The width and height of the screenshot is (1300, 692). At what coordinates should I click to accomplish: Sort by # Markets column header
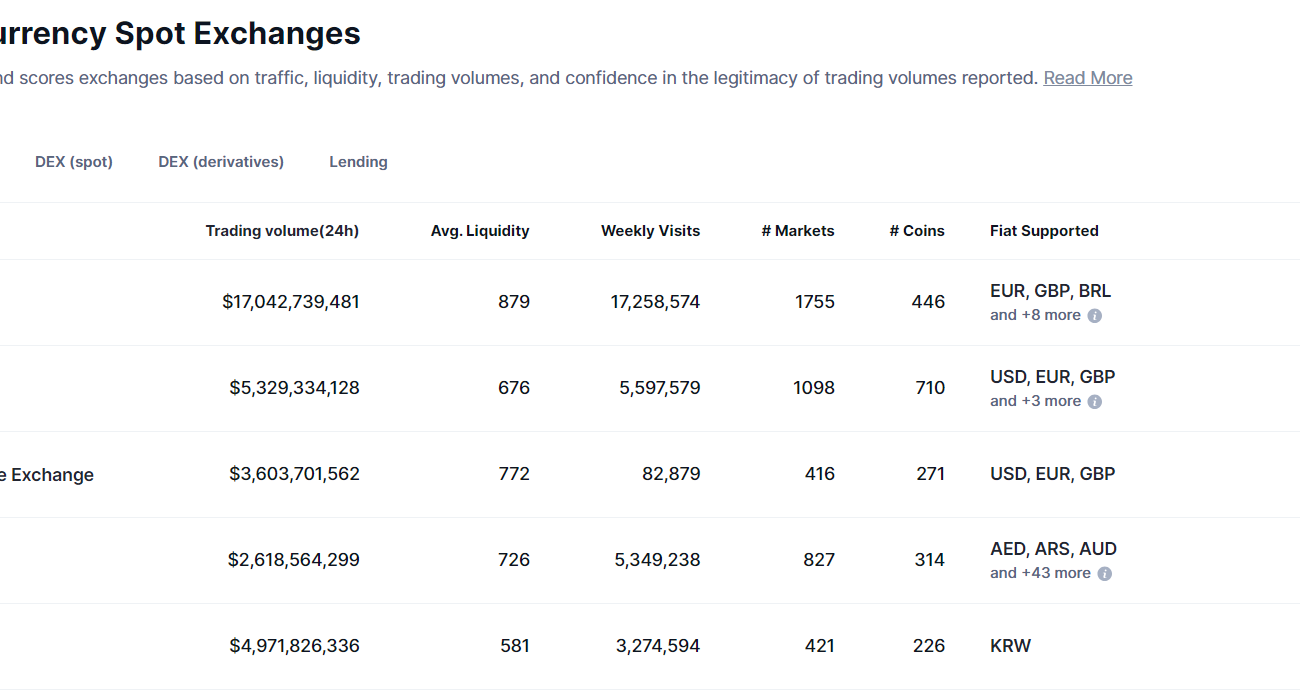(x=797, y=231)
